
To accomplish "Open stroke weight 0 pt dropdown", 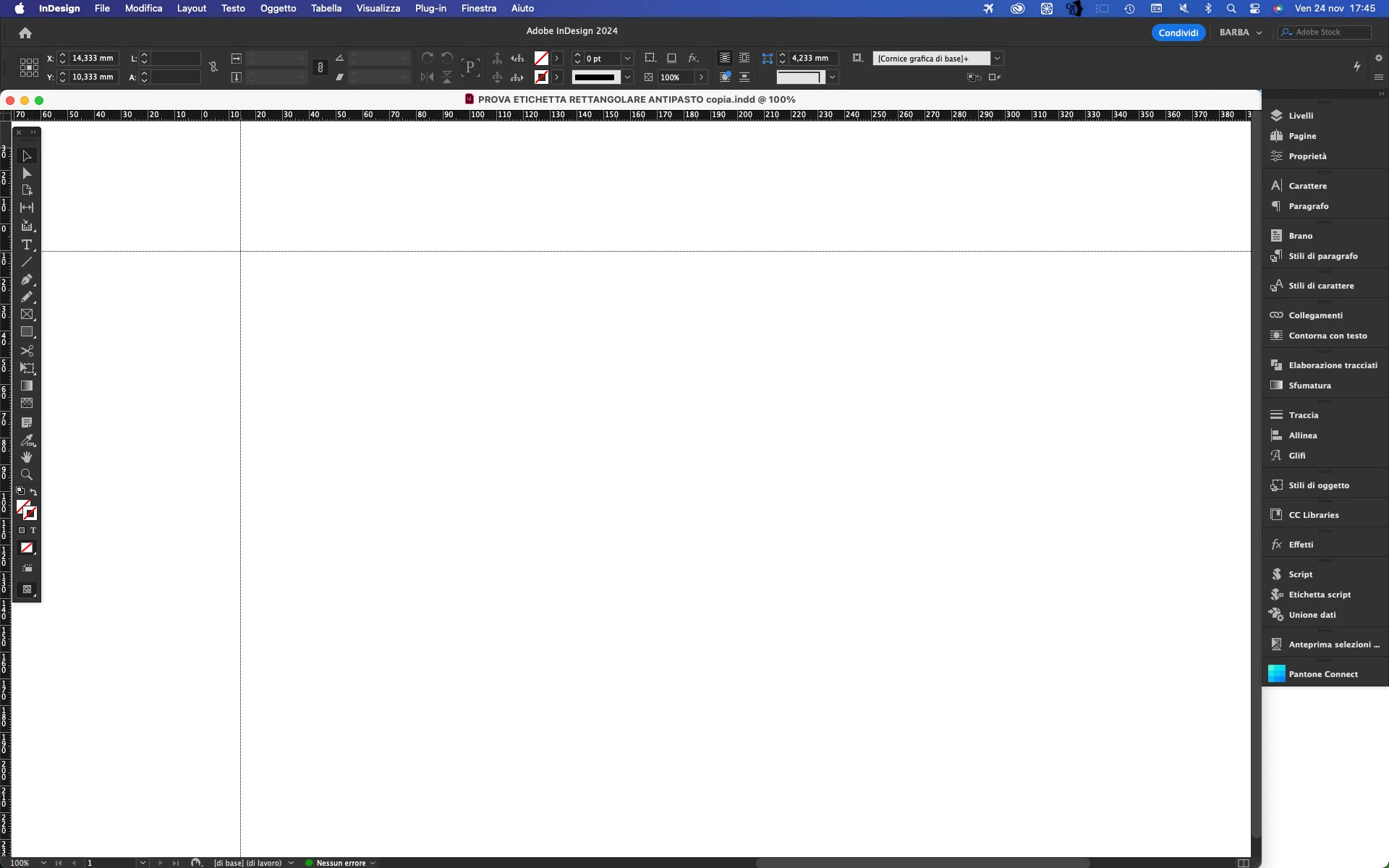I will pyautogui.click(x=627, y=59).
